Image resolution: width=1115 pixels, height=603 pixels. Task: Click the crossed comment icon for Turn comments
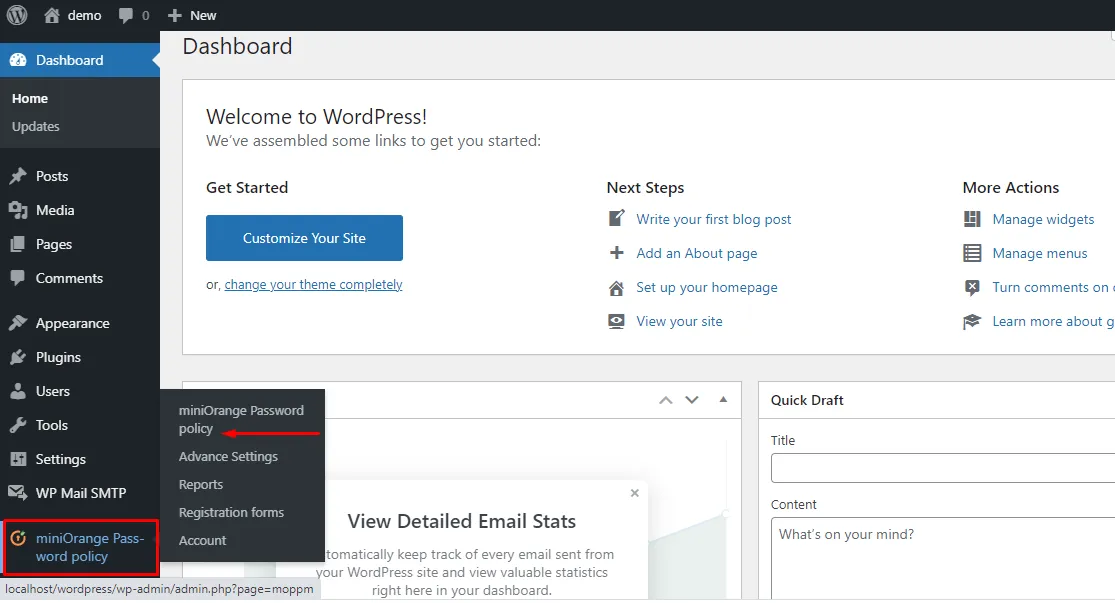pos(972,287)
